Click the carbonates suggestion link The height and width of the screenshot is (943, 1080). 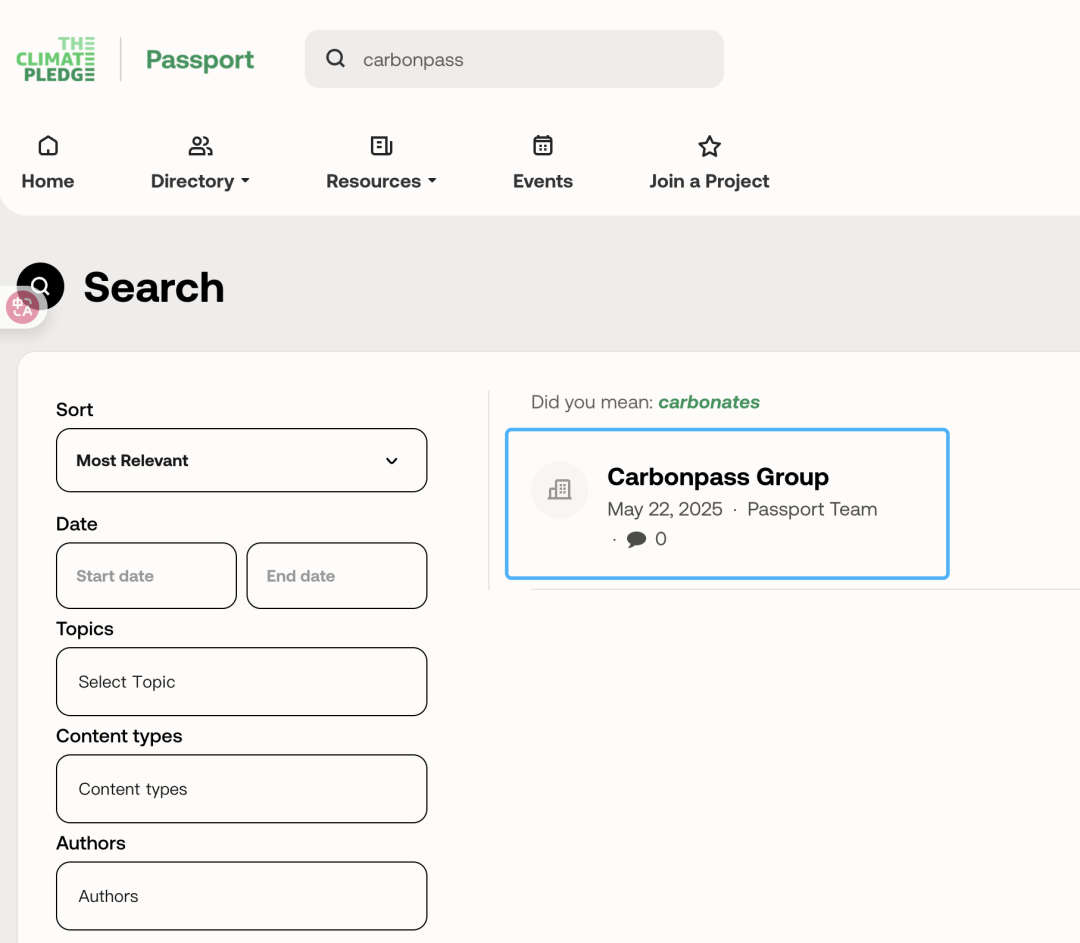click(x=709, y=402)
